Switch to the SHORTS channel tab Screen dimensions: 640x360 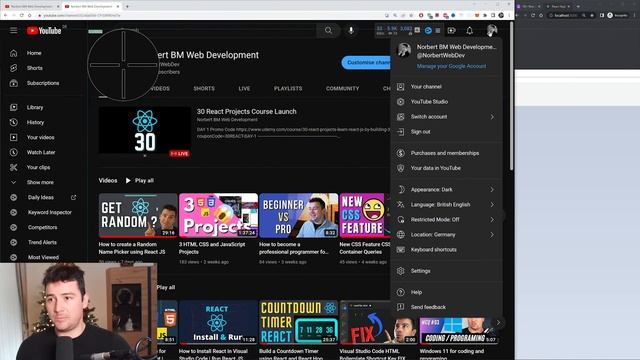(x=204, y=89)
